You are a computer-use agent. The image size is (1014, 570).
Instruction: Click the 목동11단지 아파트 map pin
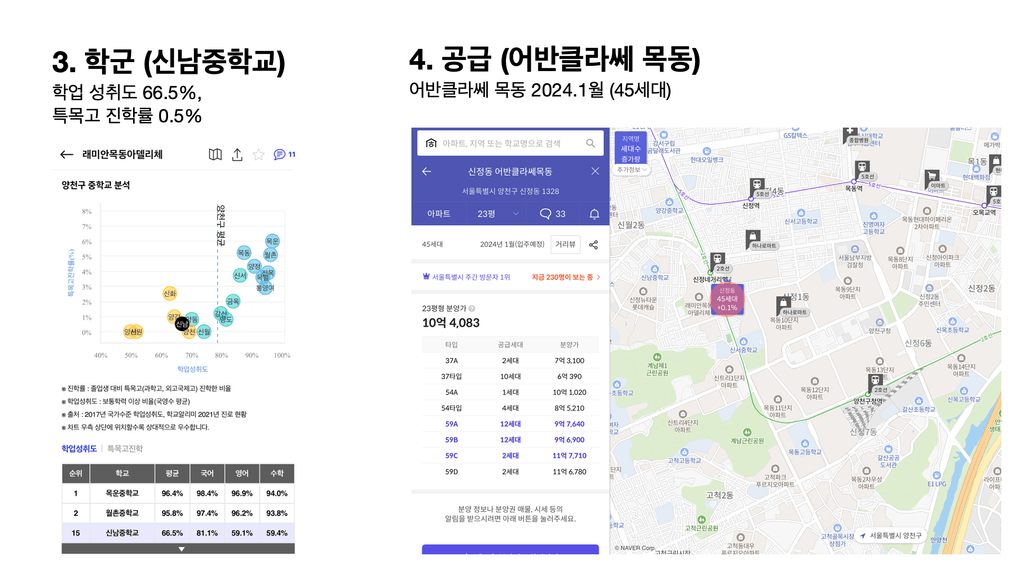point(777,400)
